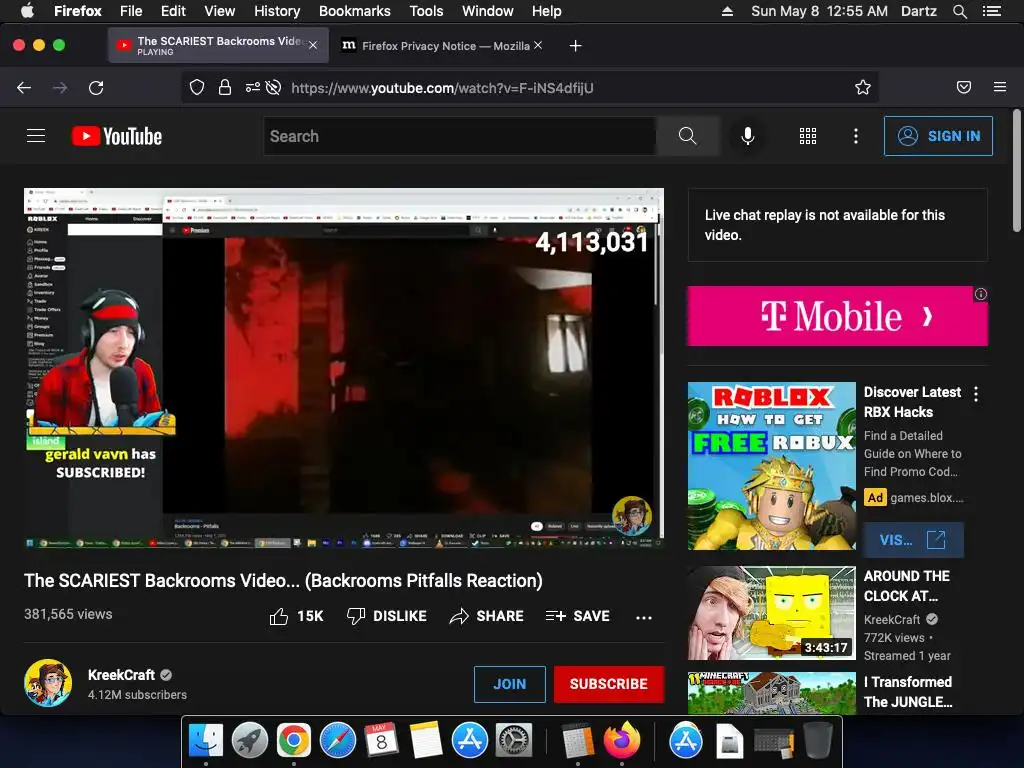Open options menu for the RBX Hacks ad
The width and height of the screenshot is (1024, 768).
tap(976, 394)
